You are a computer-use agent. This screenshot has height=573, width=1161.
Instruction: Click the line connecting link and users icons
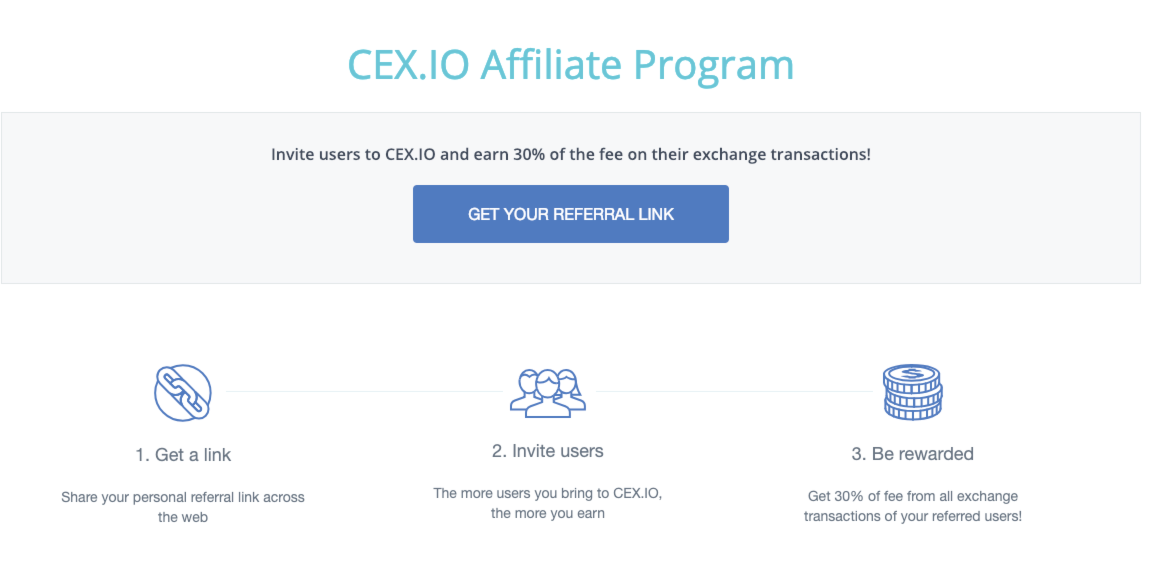pyautogui.click(x=360, y=391)
